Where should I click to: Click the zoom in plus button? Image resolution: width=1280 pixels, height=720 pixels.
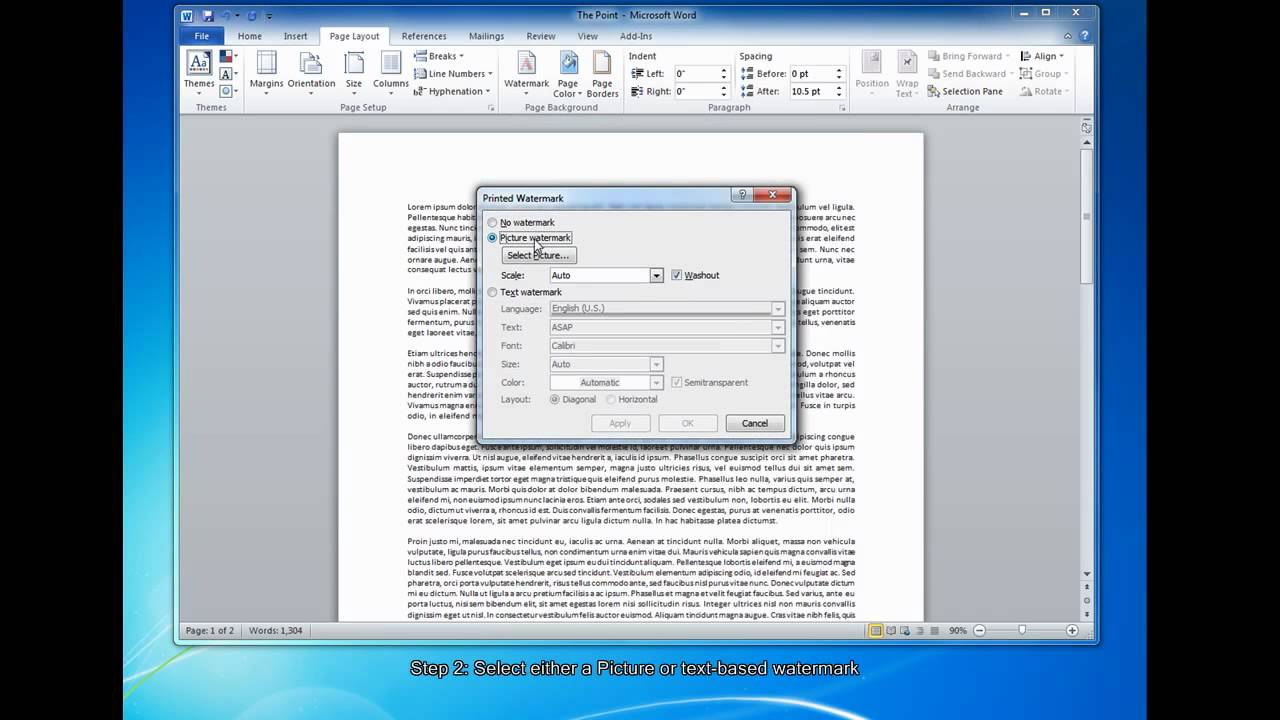click(1072, 631)
